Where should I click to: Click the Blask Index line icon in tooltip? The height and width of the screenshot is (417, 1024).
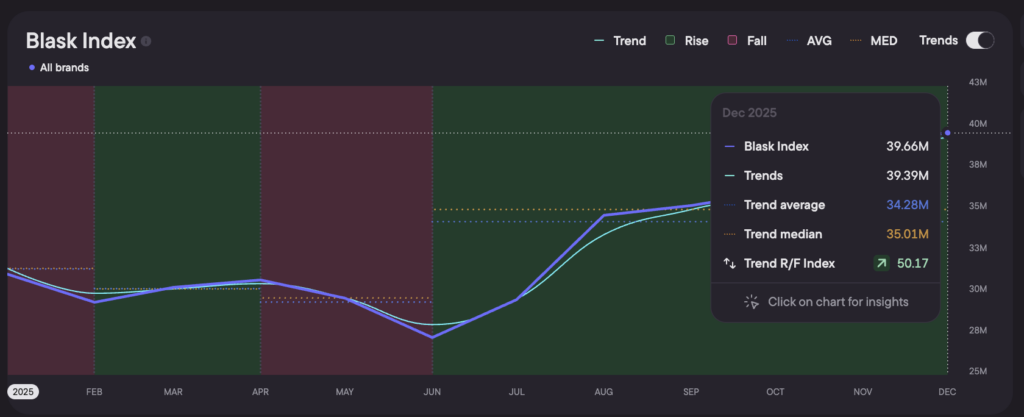tap(729, 146)
